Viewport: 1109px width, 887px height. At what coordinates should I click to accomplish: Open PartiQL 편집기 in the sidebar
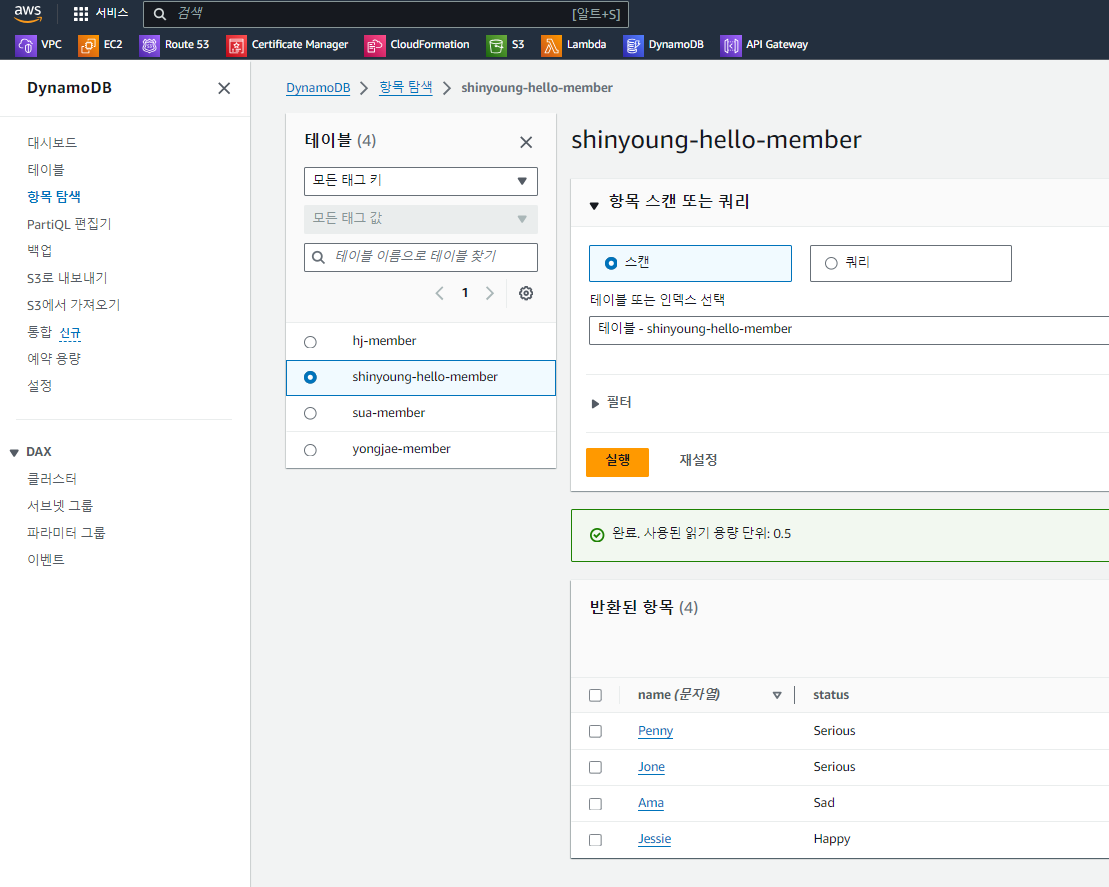[69, 224]
